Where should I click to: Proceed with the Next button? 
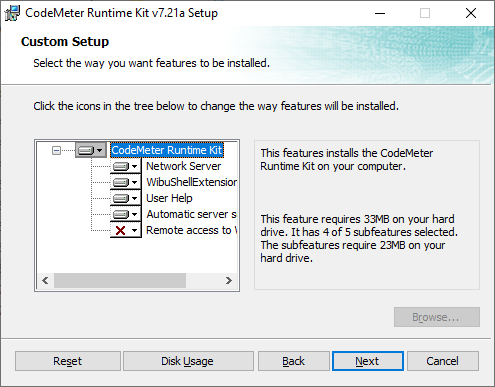(368, 361)
